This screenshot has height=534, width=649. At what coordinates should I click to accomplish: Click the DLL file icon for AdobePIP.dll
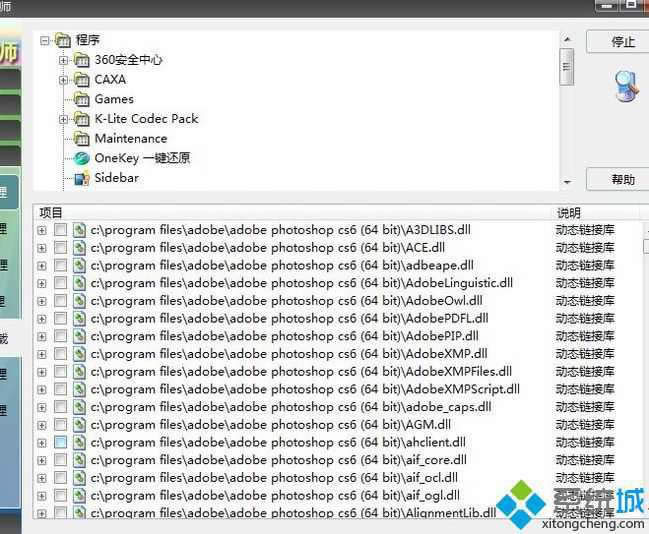[79, 336]
